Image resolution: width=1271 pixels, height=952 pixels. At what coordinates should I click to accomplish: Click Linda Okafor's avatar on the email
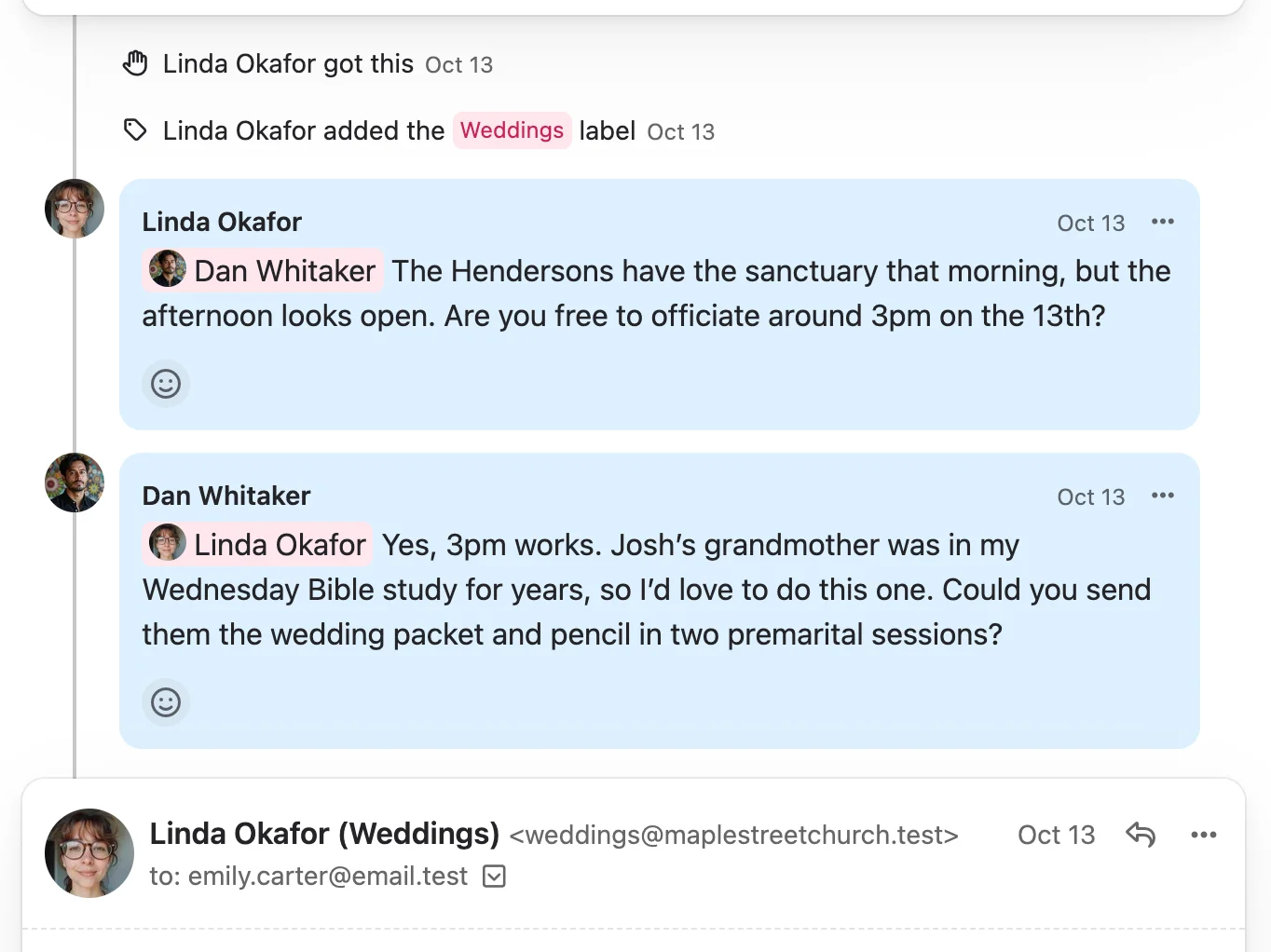pyautogui.click(x=89, y=853)
